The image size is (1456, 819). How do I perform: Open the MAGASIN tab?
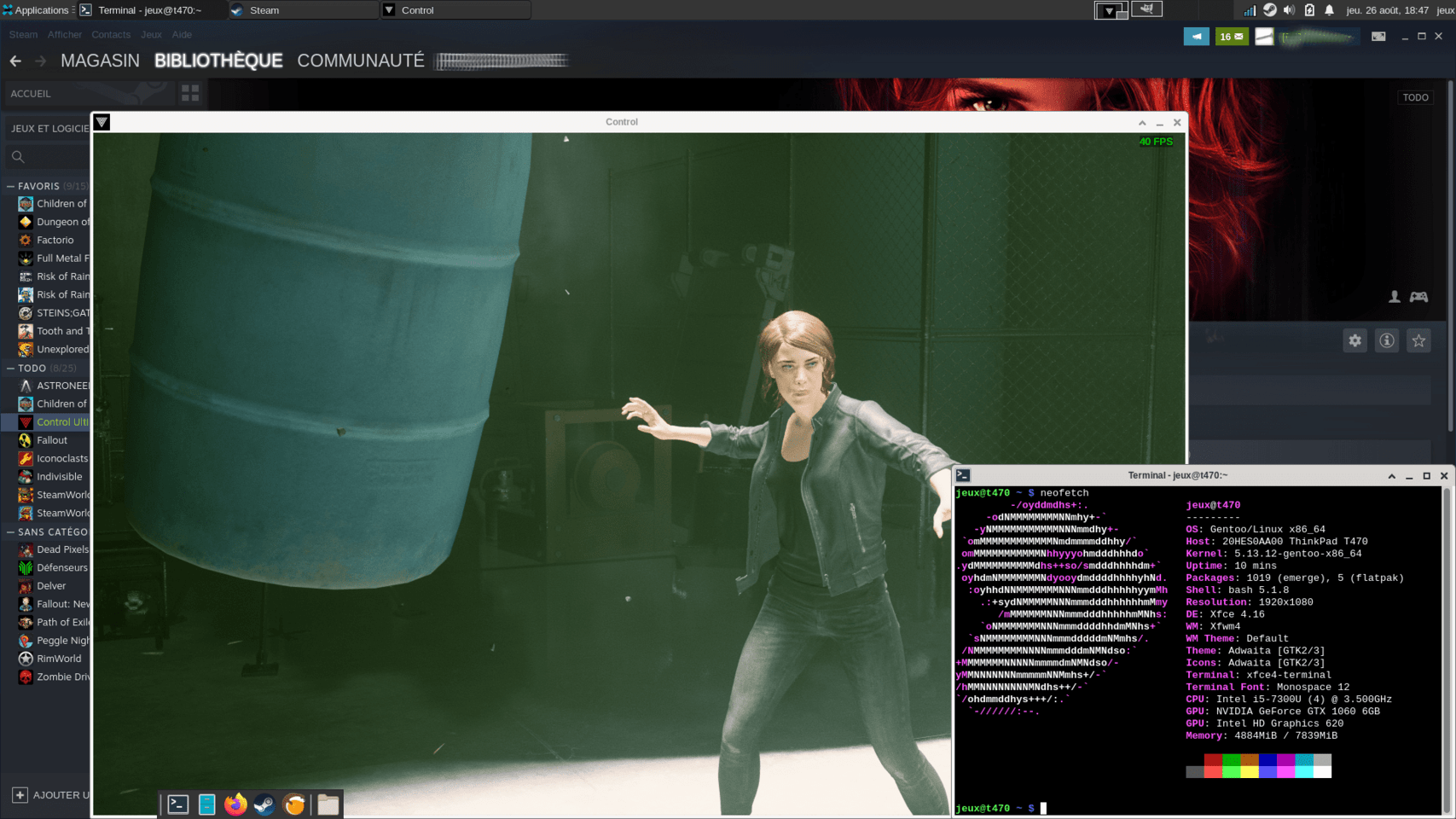click(x=100, y=61)
